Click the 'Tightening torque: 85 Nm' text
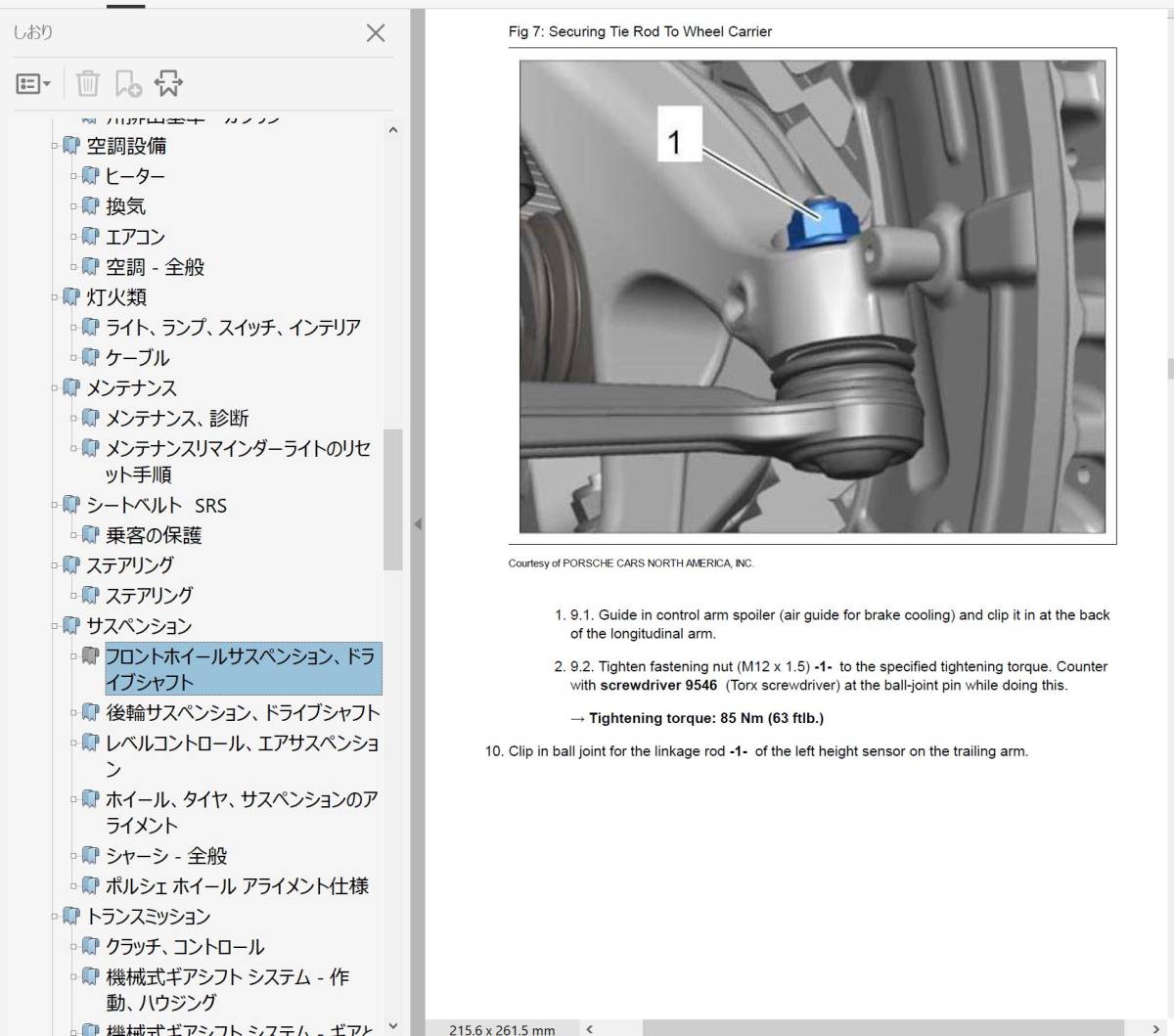 coord(706,718)
